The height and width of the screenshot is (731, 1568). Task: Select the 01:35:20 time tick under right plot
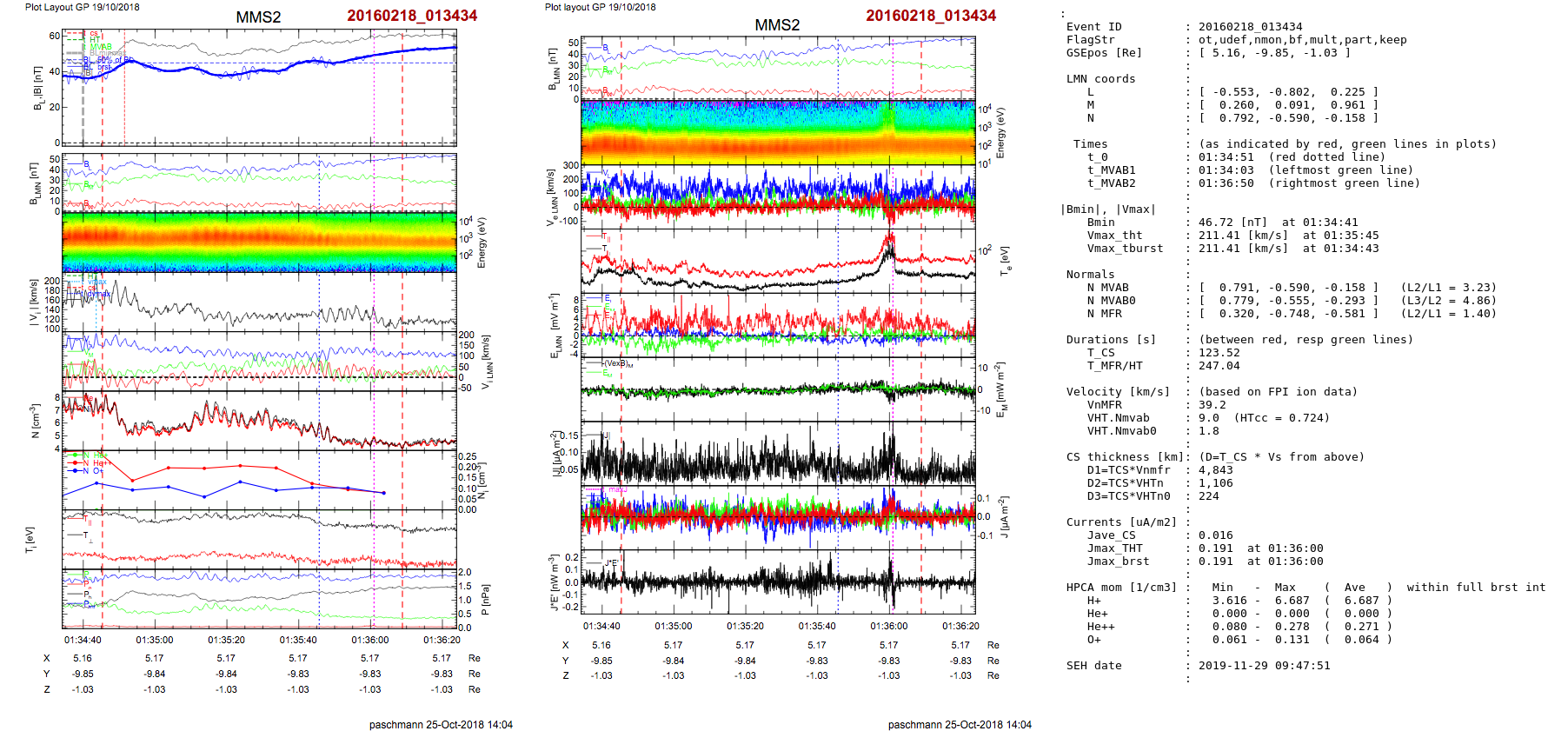tap(745, 626)
